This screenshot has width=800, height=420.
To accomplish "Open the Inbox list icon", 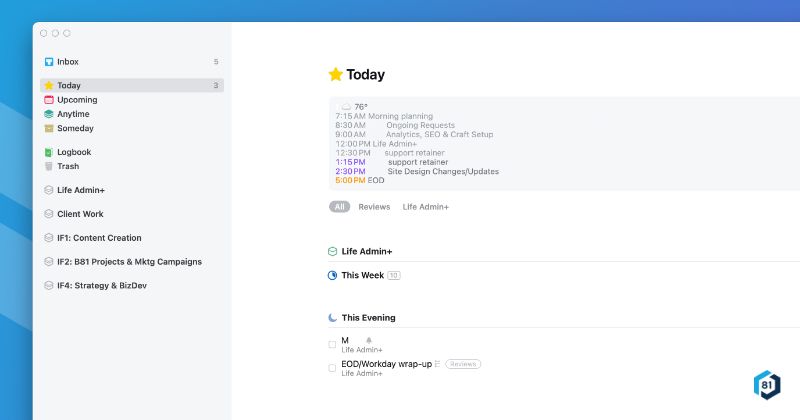I will point(49,62).
